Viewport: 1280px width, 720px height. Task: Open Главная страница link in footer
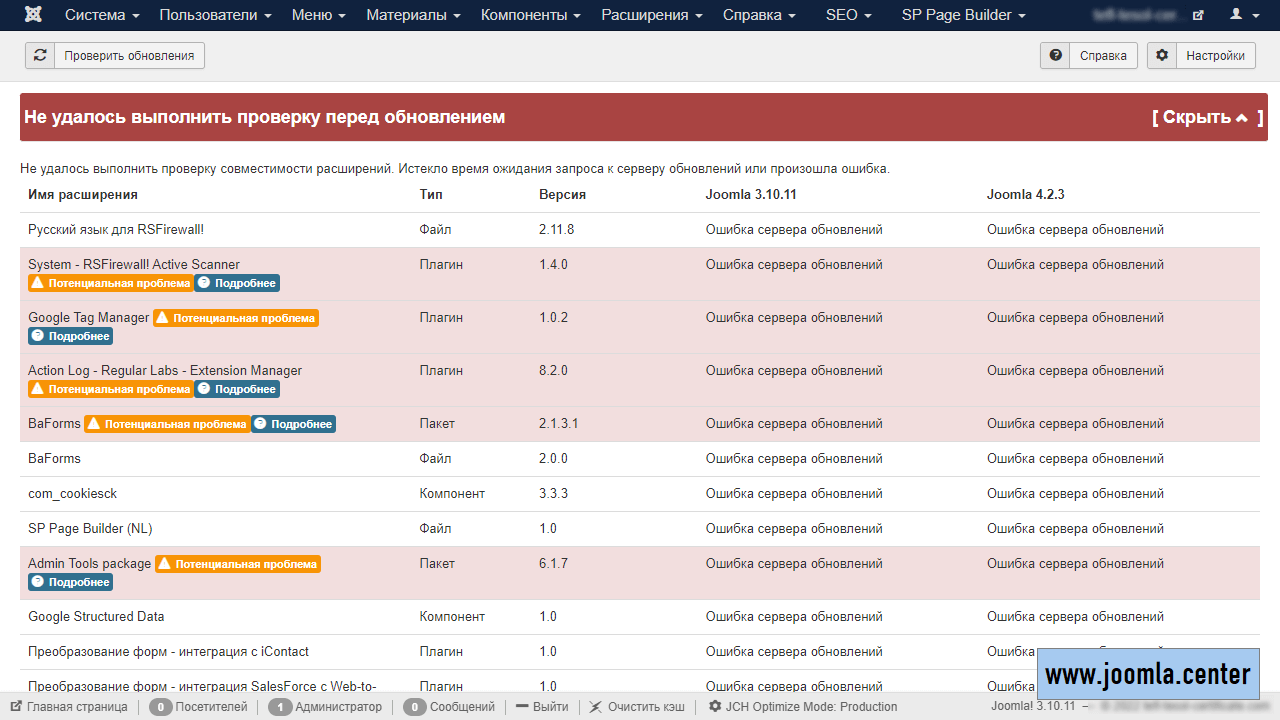click(70, 707)
